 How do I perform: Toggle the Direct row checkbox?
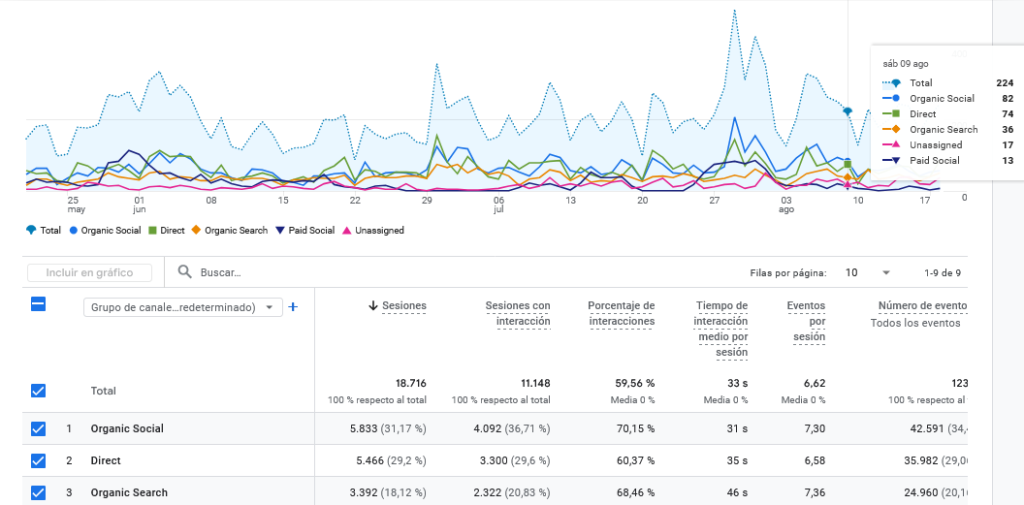(x=38, y=461)
